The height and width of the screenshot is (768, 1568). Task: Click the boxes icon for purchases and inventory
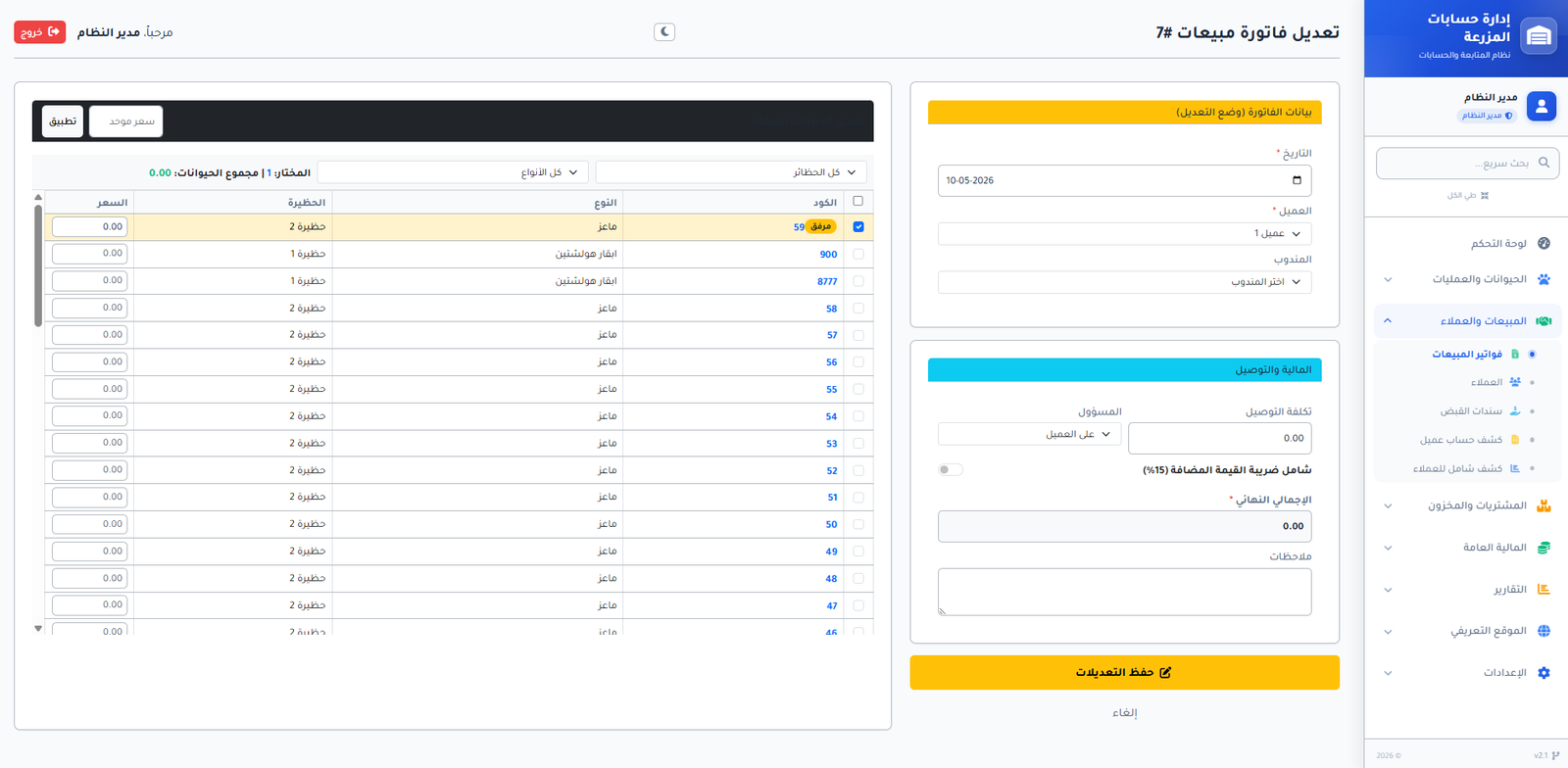pyautogui.click(x=1544, y=505)
